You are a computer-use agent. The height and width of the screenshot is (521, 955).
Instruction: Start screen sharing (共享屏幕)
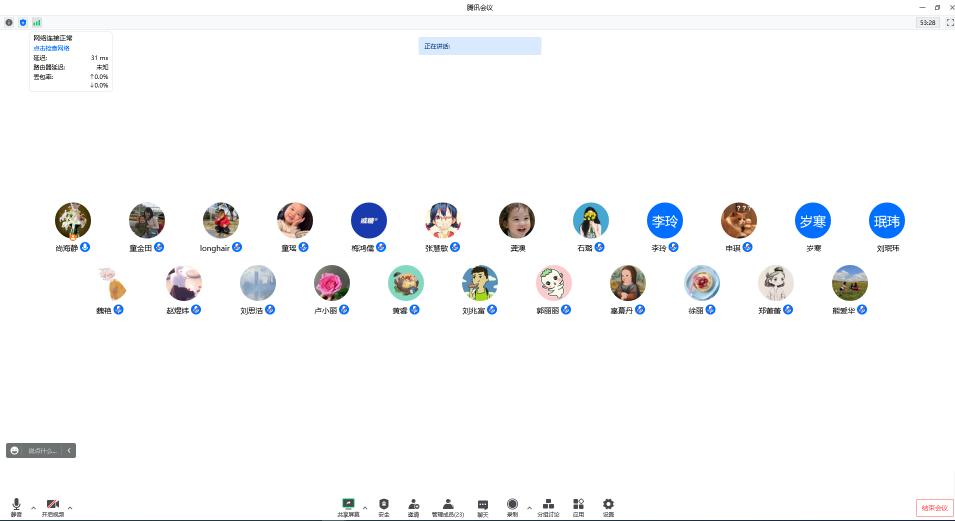coord(348,507)
